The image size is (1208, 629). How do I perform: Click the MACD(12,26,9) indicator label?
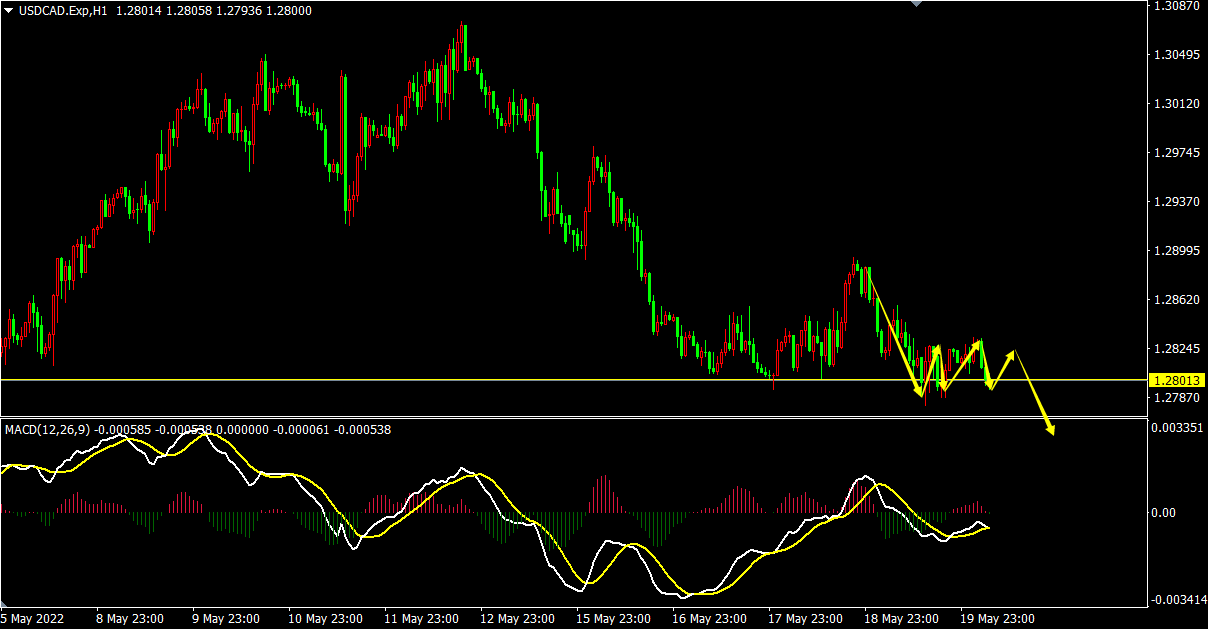pyautogui.click(x=47, y=430)
